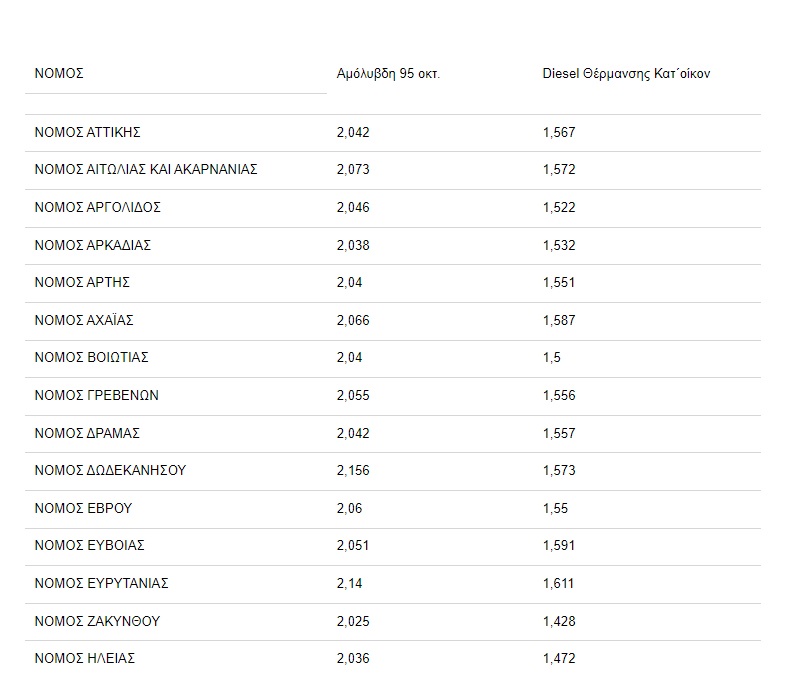Click the ΝΟΜΟΣ ΑΡΤΗΣ cell
Viewport: 797px width, 678px height.
pyautogui.click(x=82, y=283)
